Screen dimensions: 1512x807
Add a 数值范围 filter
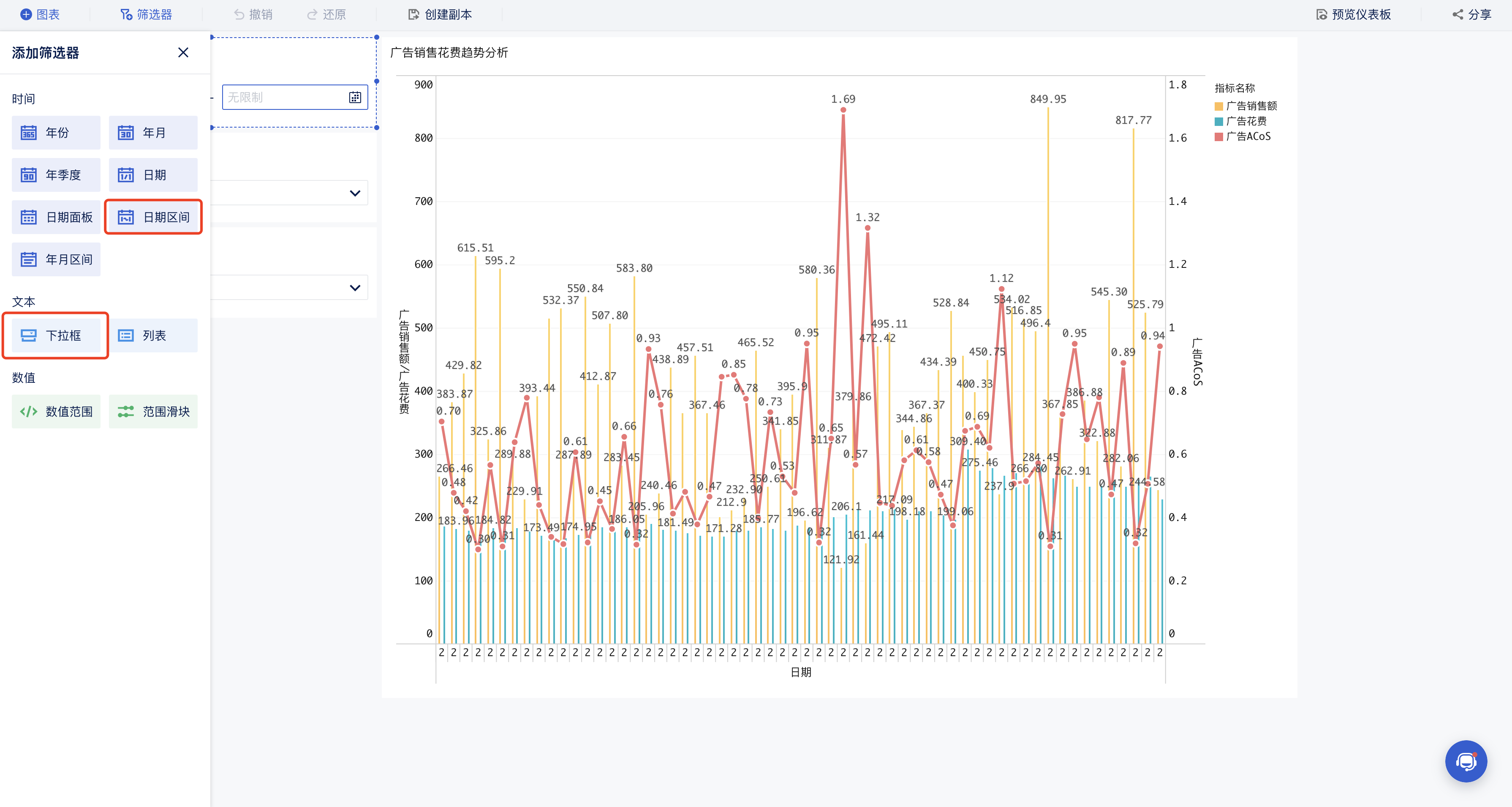56,412
